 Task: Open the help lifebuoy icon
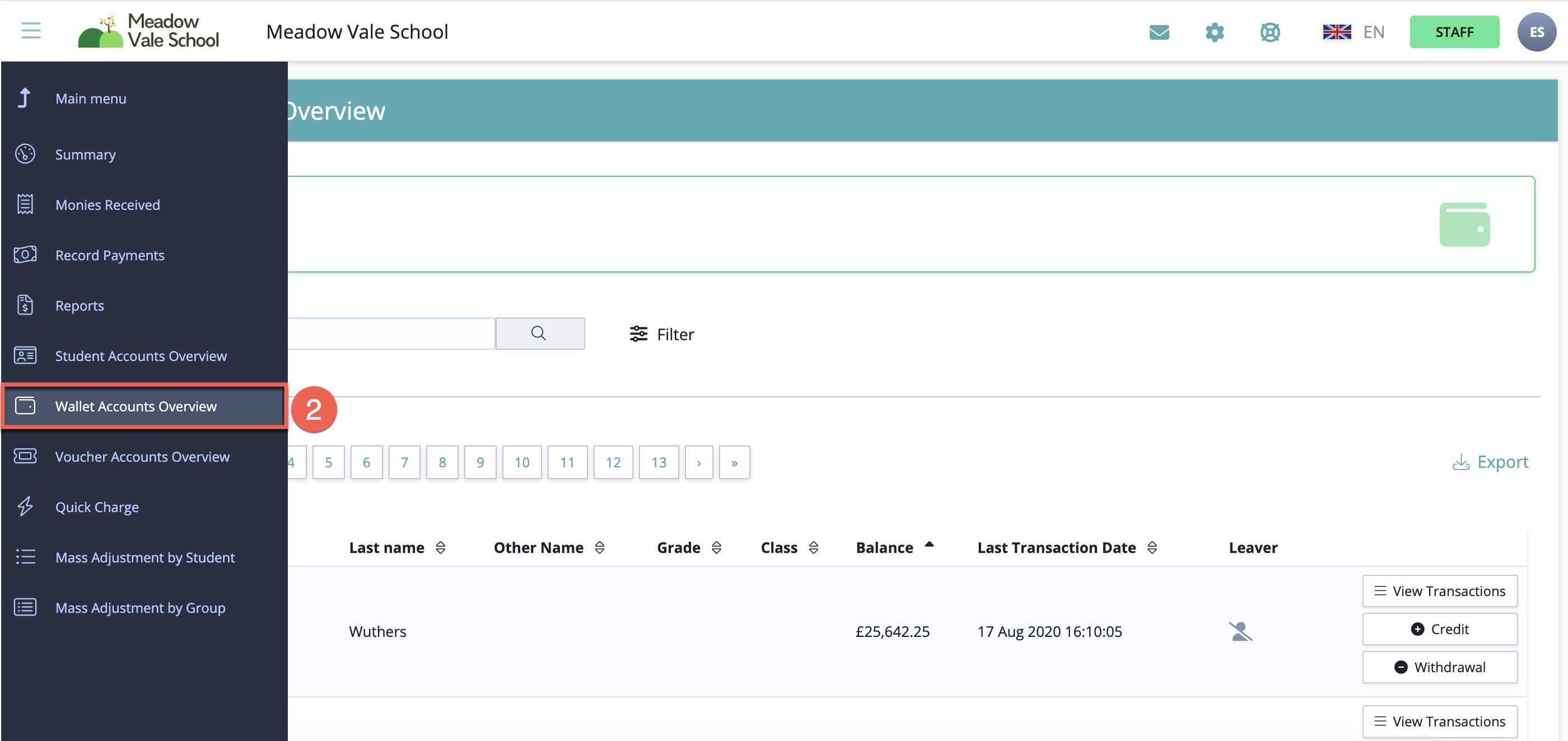[x=1270, y=32]
